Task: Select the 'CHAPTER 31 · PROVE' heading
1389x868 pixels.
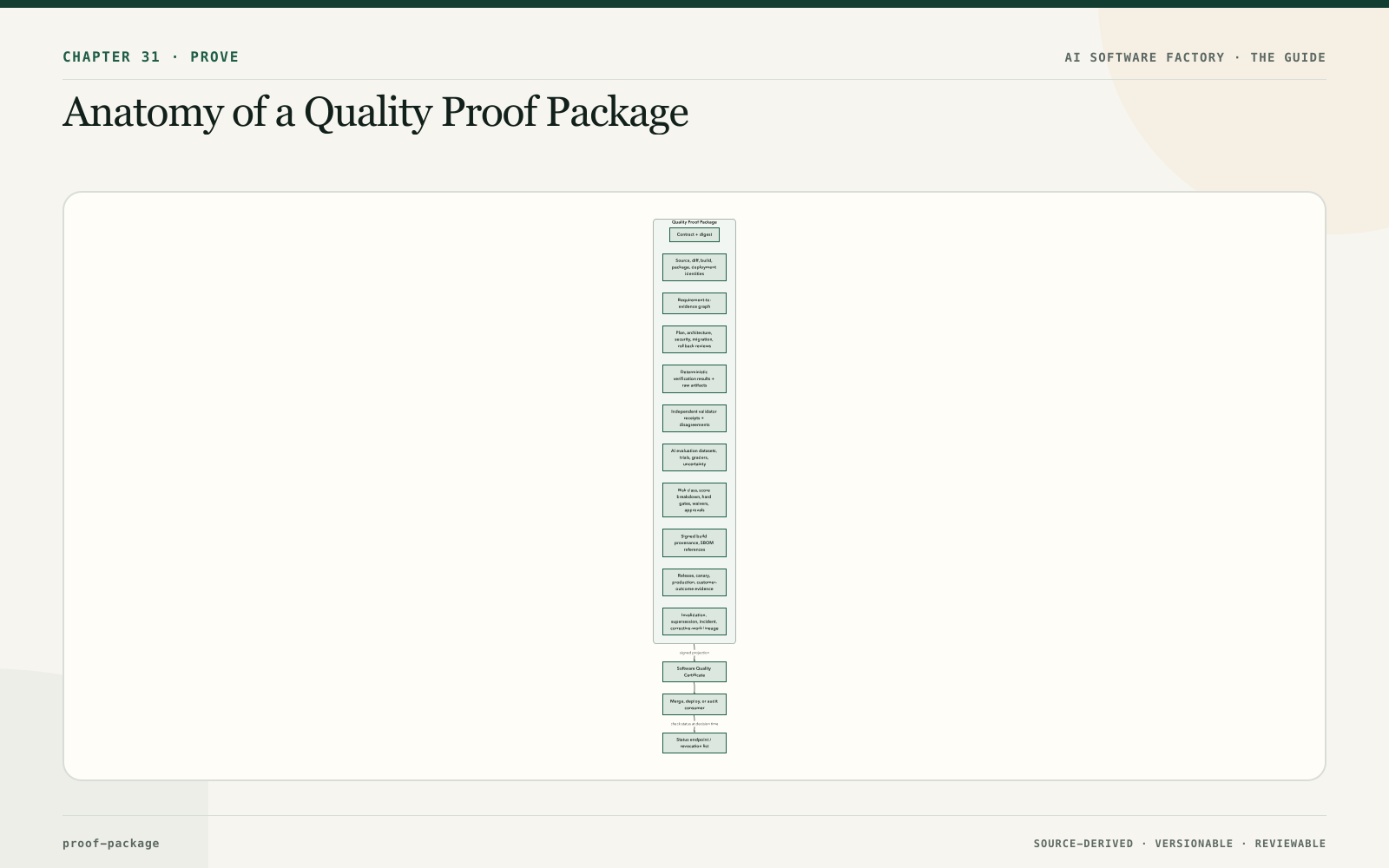Action: pyautogui.click(x=150, y=57)
